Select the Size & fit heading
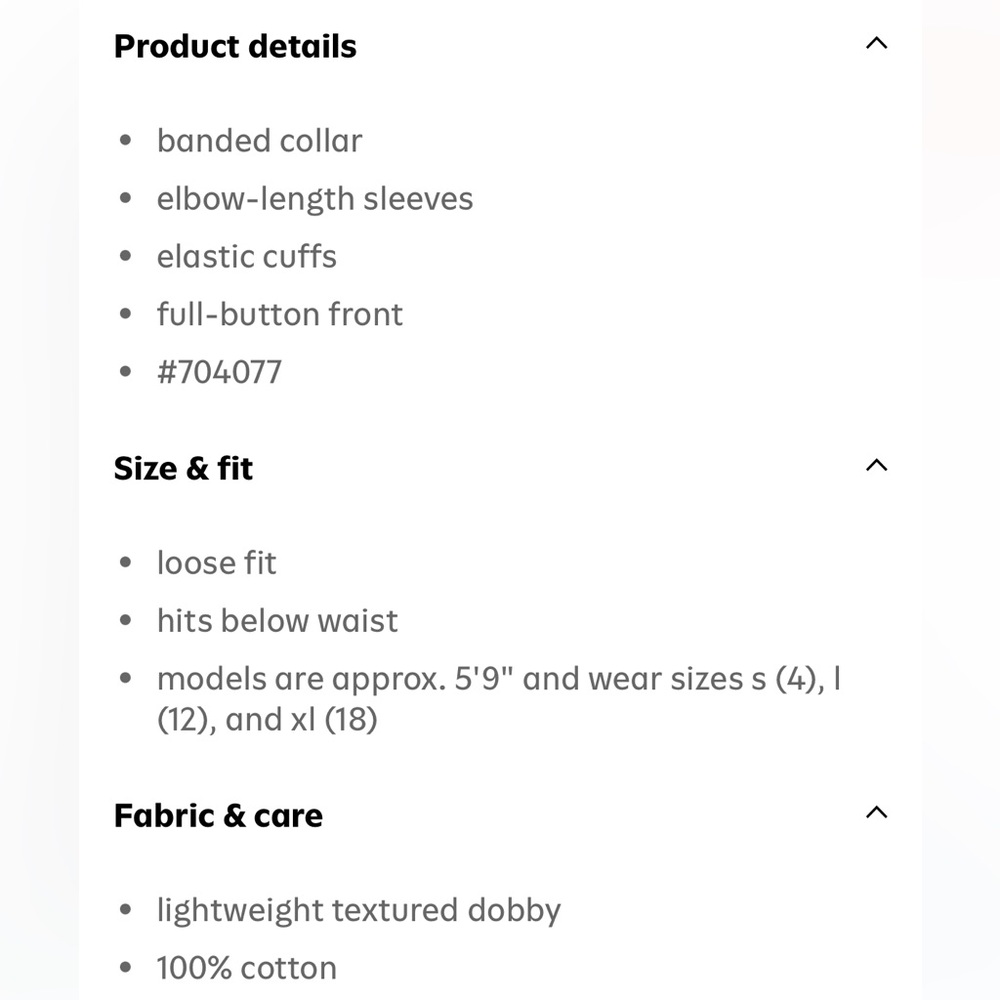Viewport: 1000px width, 1000px height. click(183, 468)
